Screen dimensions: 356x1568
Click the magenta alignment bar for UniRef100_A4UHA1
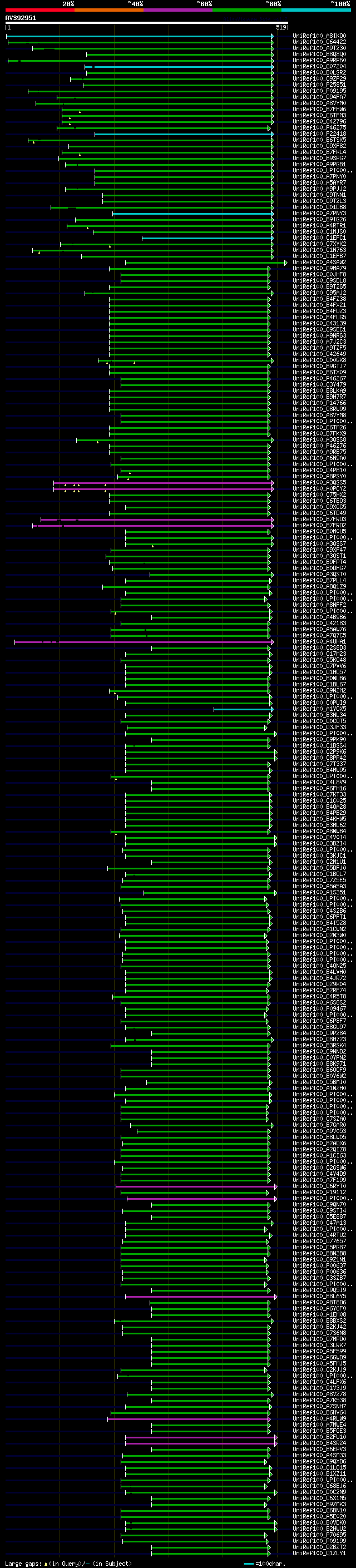[144, 642]
